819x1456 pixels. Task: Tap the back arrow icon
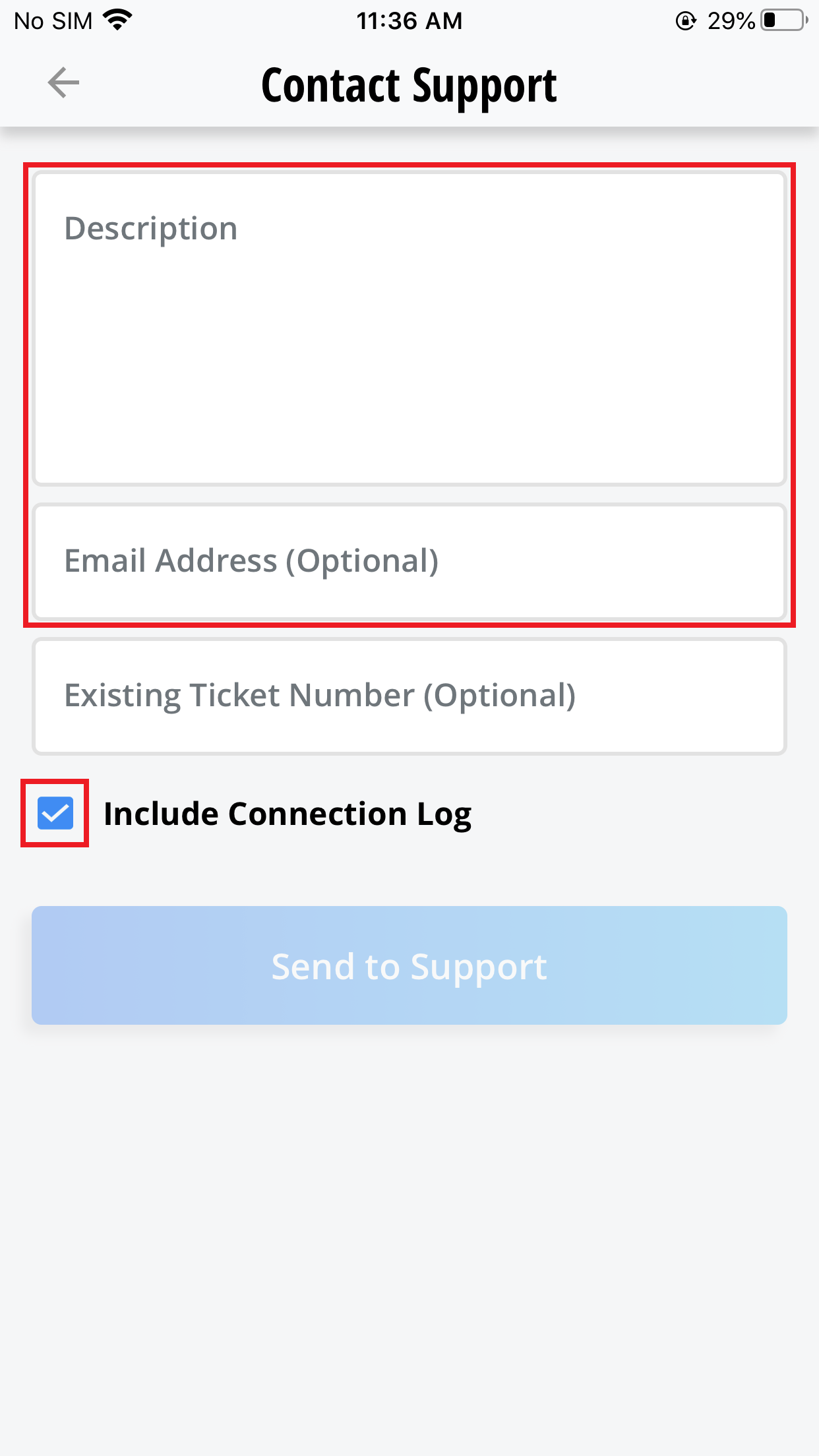pyautogui.click(x=63, y=83)
